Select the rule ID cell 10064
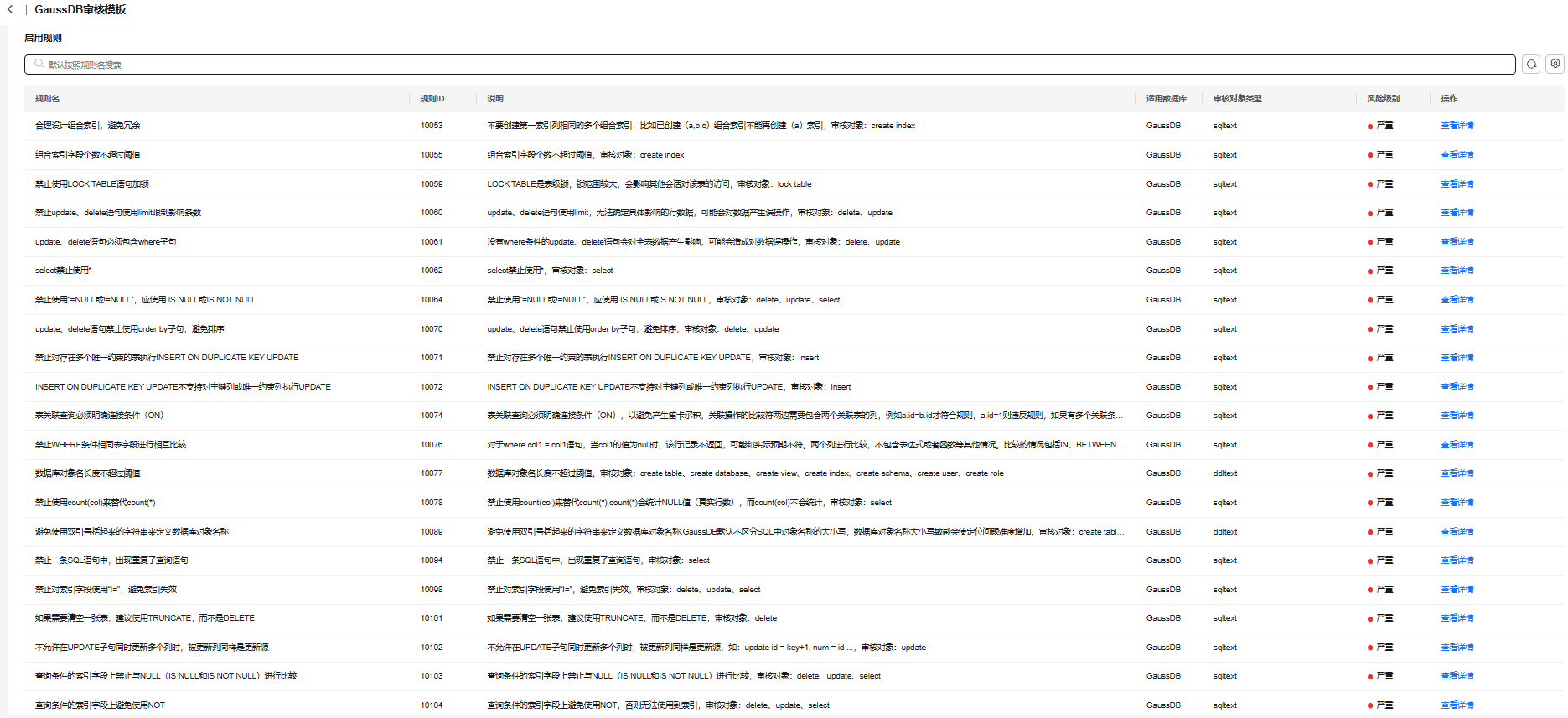 (432, 300)
